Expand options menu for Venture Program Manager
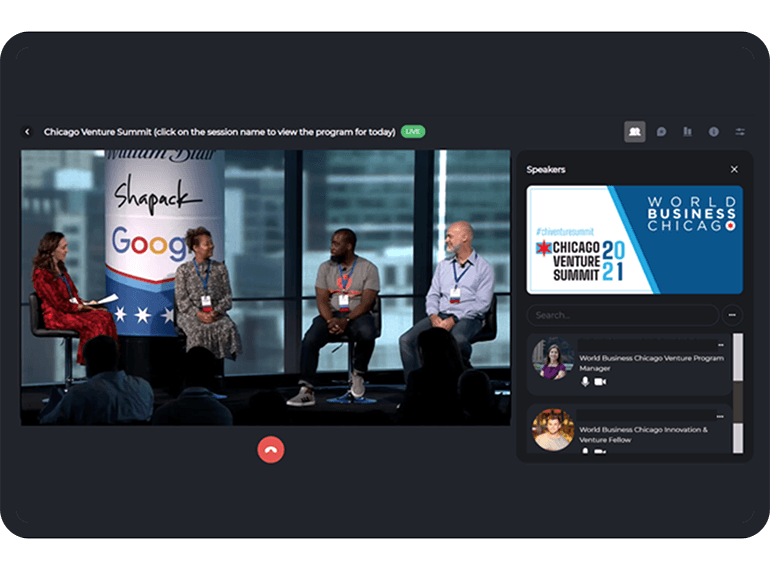The image size is (770, 570). pyautogui.click(x=720, y=345)
